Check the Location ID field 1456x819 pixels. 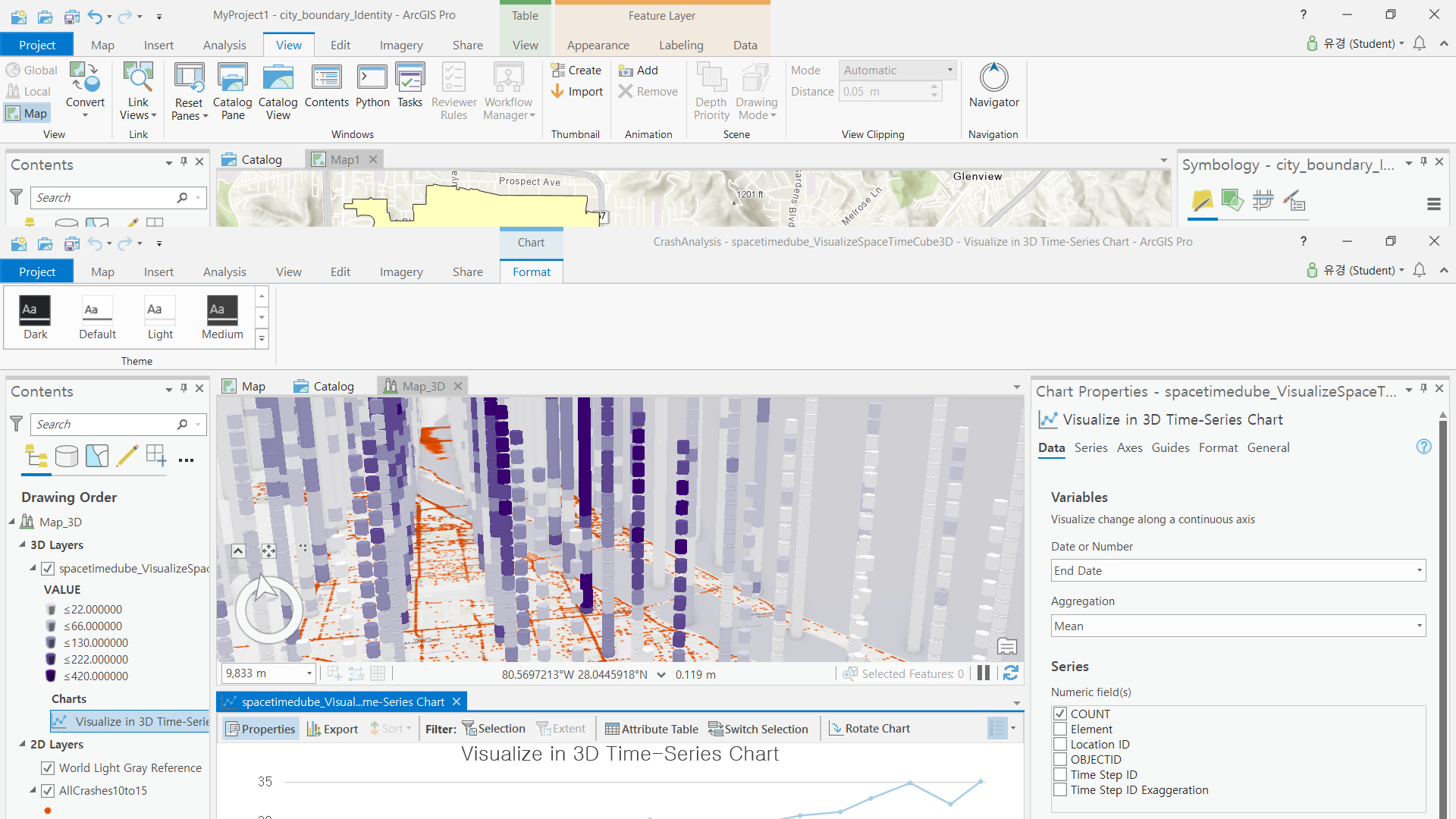click(x=1060, y=744)
